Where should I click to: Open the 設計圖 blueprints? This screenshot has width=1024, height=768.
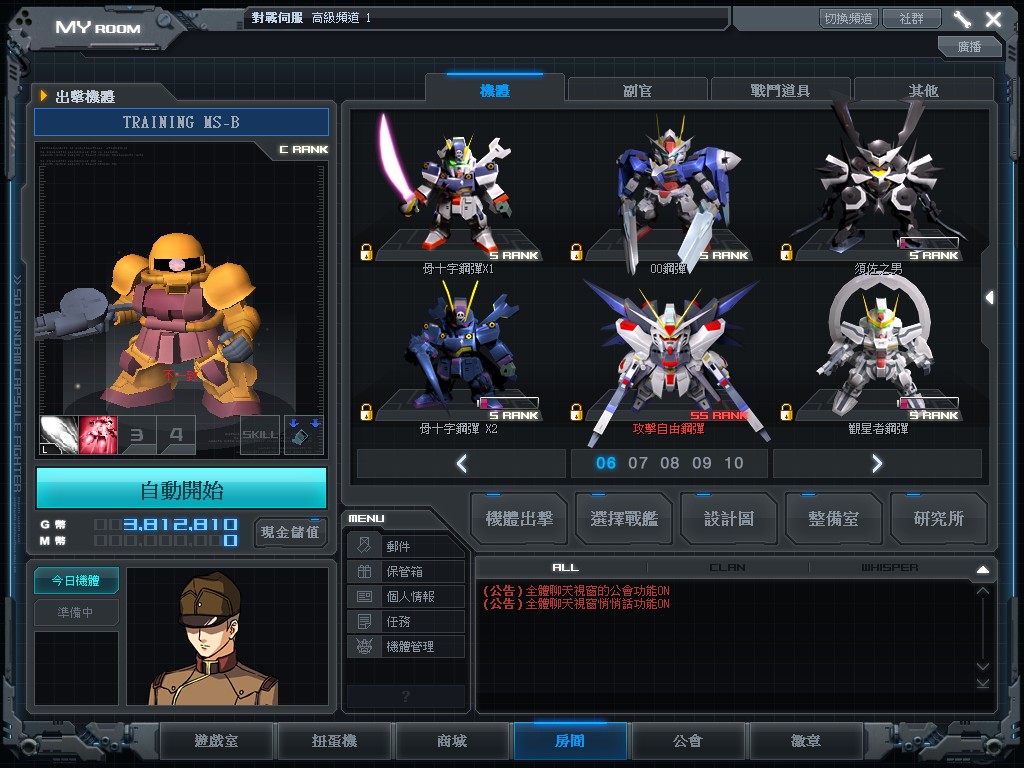coord(729,519)
